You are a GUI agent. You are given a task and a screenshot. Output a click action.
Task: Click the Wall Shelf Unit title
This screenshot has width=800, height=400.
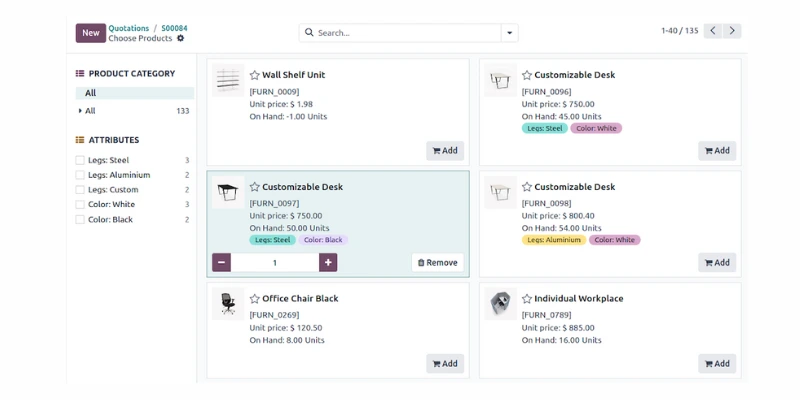pyautogui.click(x=293, y=75)
